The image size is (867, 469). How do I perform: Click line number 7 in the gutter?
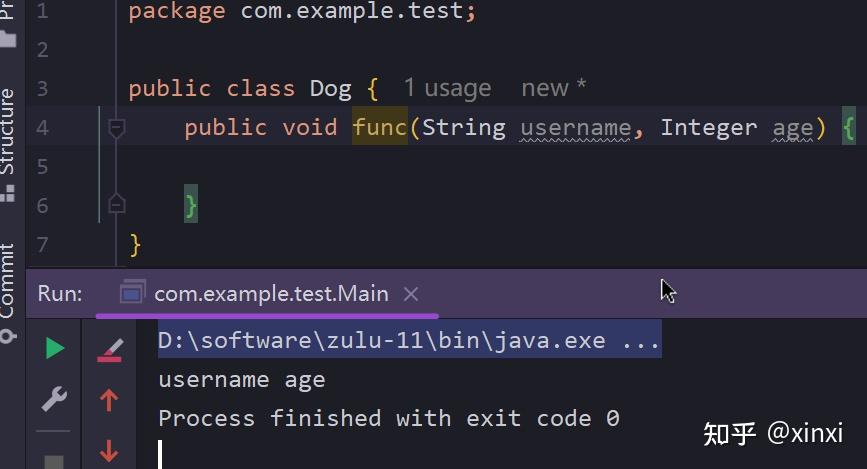pyautogui.click(x=41, y=245)
